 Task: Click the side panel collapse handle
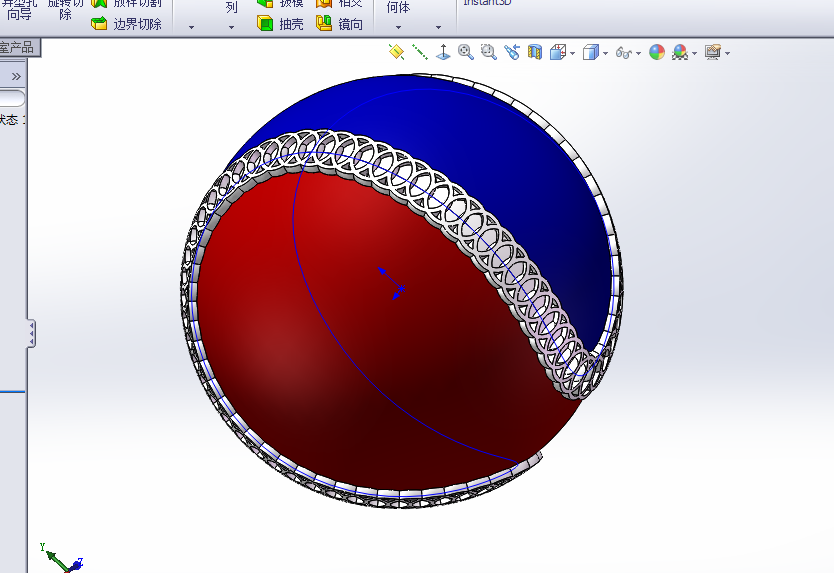pos(31,334)
